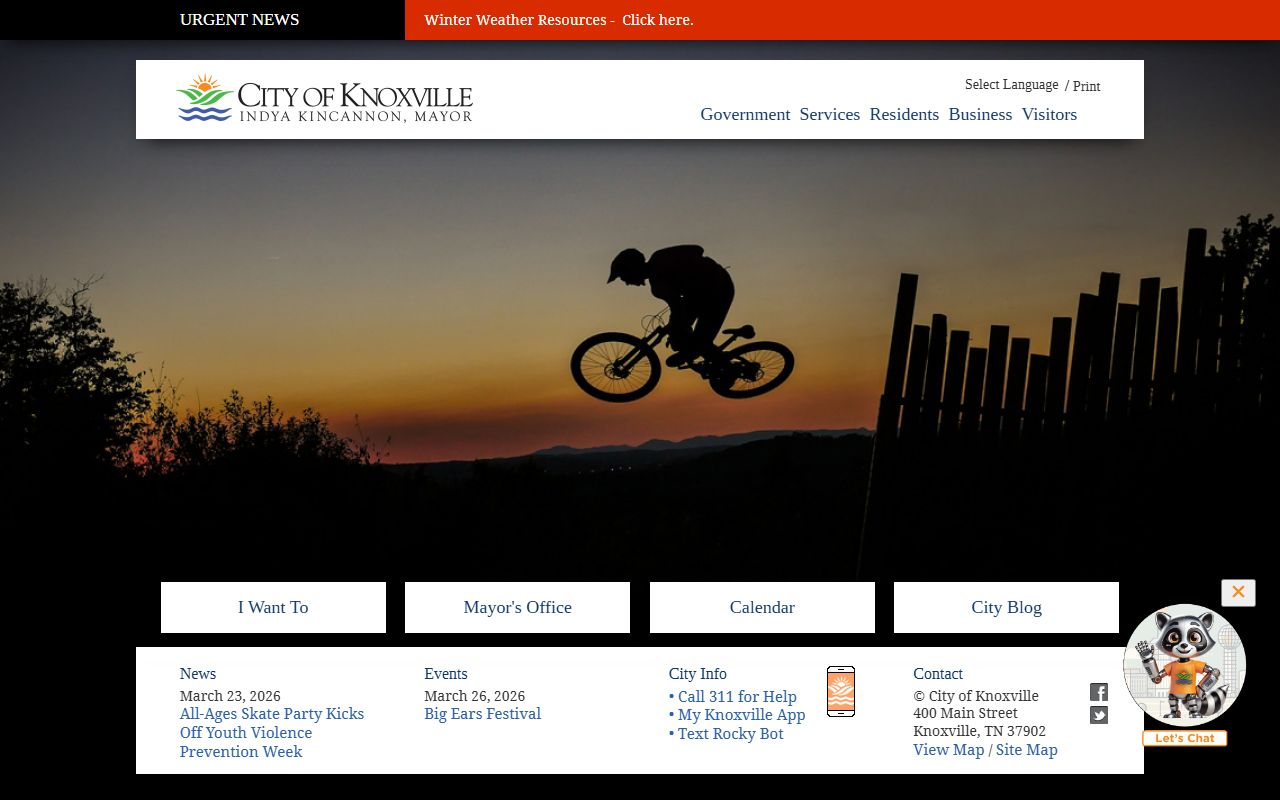The image size is (1280, 800).
Task: Open the Calendar button
Action: pyautogui.click(x=762, y=607)
